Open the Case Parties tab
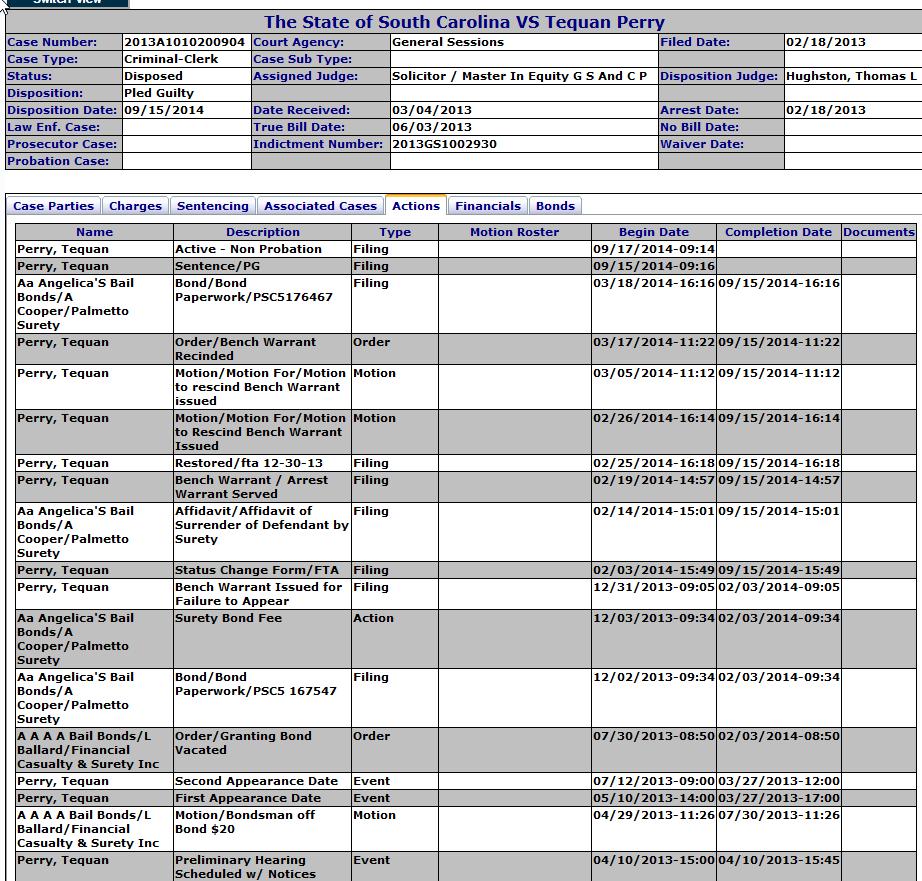Image resolution: width=922 pixels, height=881 pixels. pos(54,206)
